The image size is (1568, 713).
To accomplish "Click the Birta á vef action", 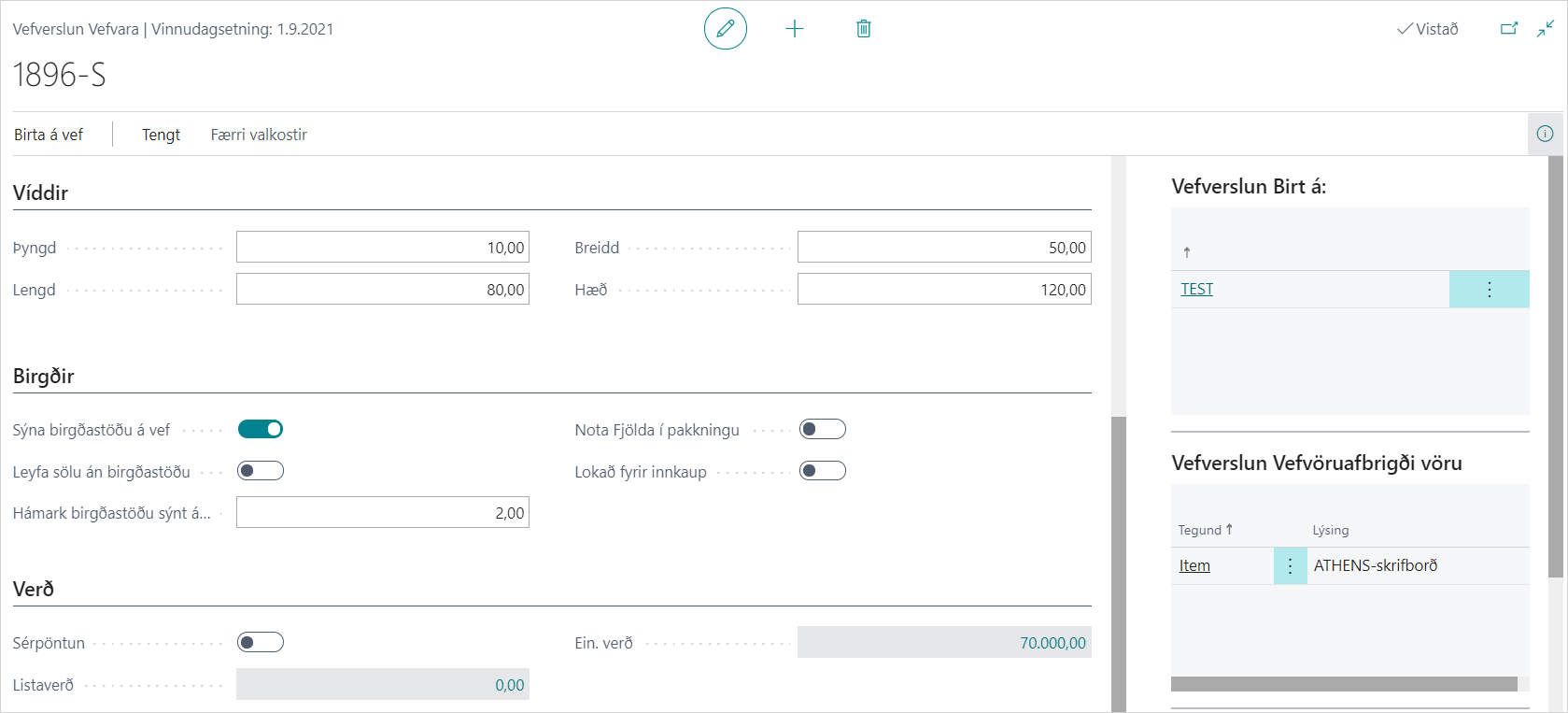I will (x=49, y=135).
